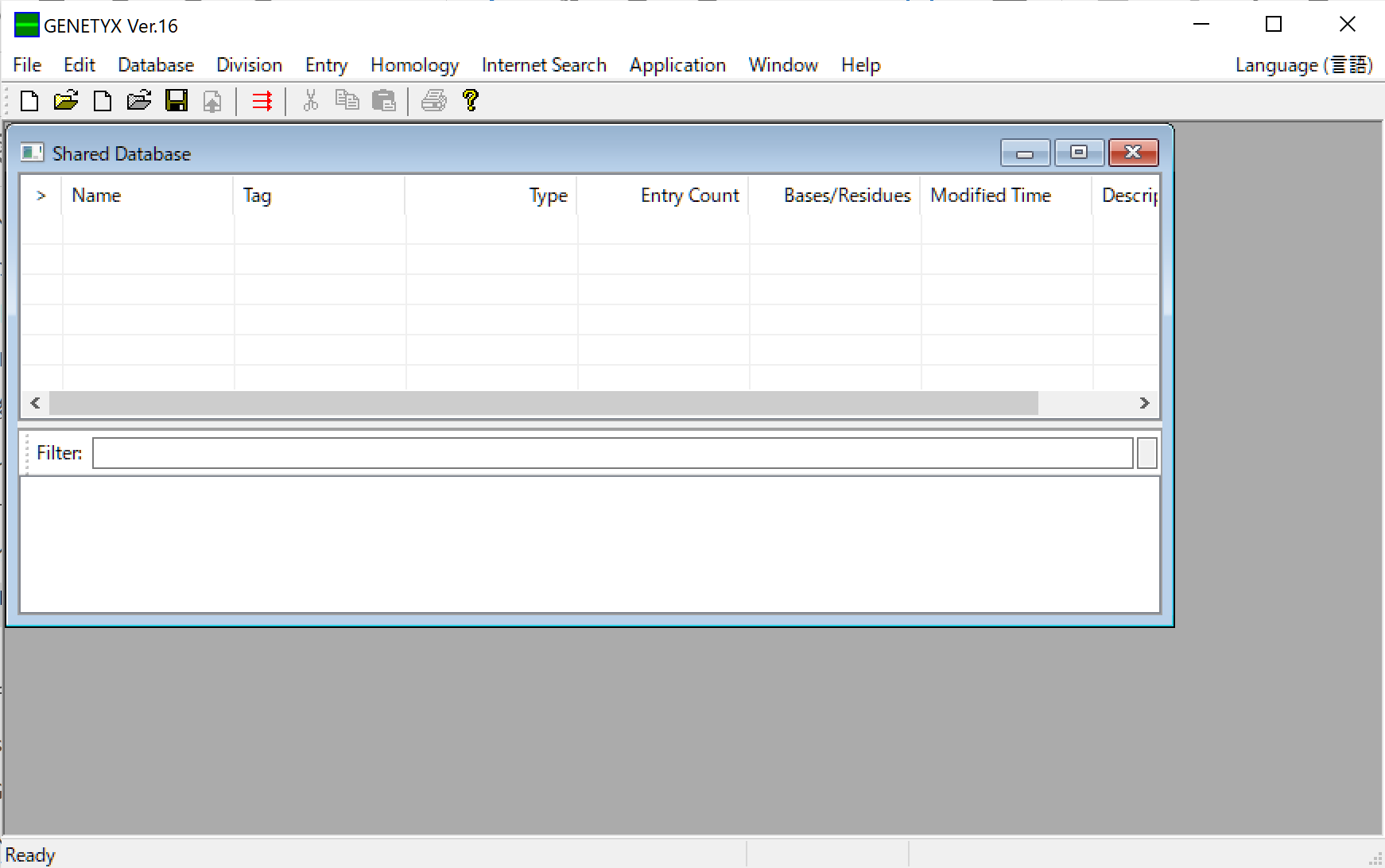
Task: Click the horizontal scrollbar left arrow
Action: (x=35, y=403)
